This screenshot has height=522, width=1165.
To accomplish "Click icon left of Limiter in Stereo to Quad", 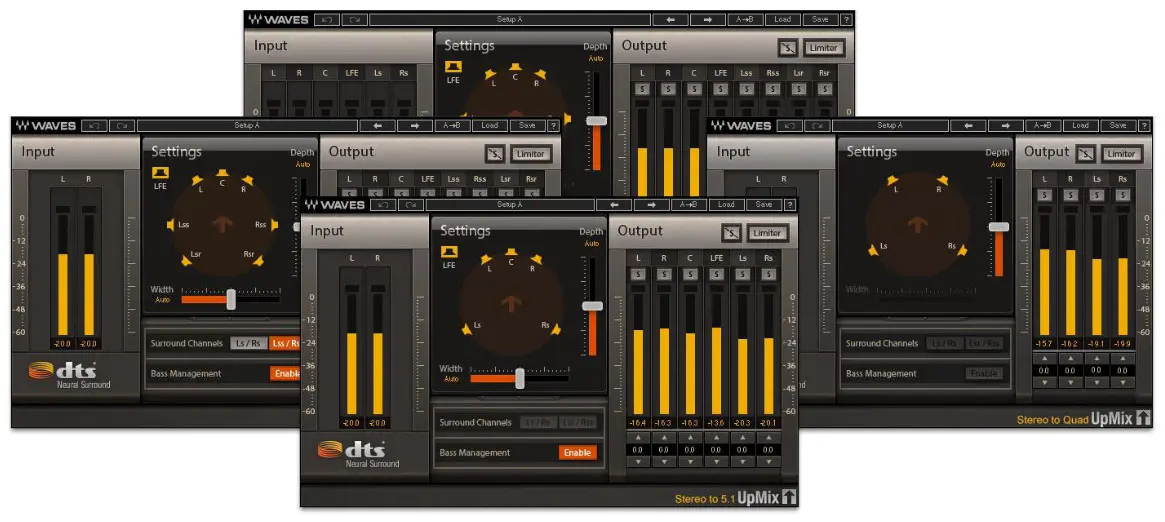I will pyautogui.click(x=1086, y=154).
